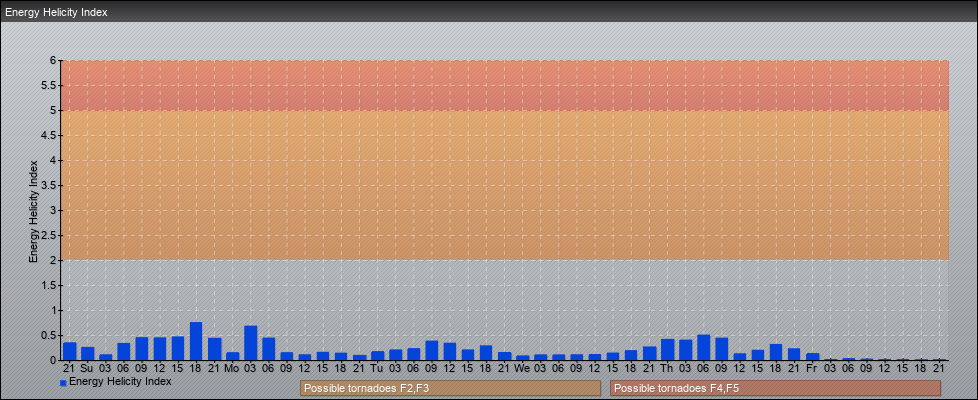Click the 'Mo' day label on x-axis

pyautogui.click(x=232, y=368)
